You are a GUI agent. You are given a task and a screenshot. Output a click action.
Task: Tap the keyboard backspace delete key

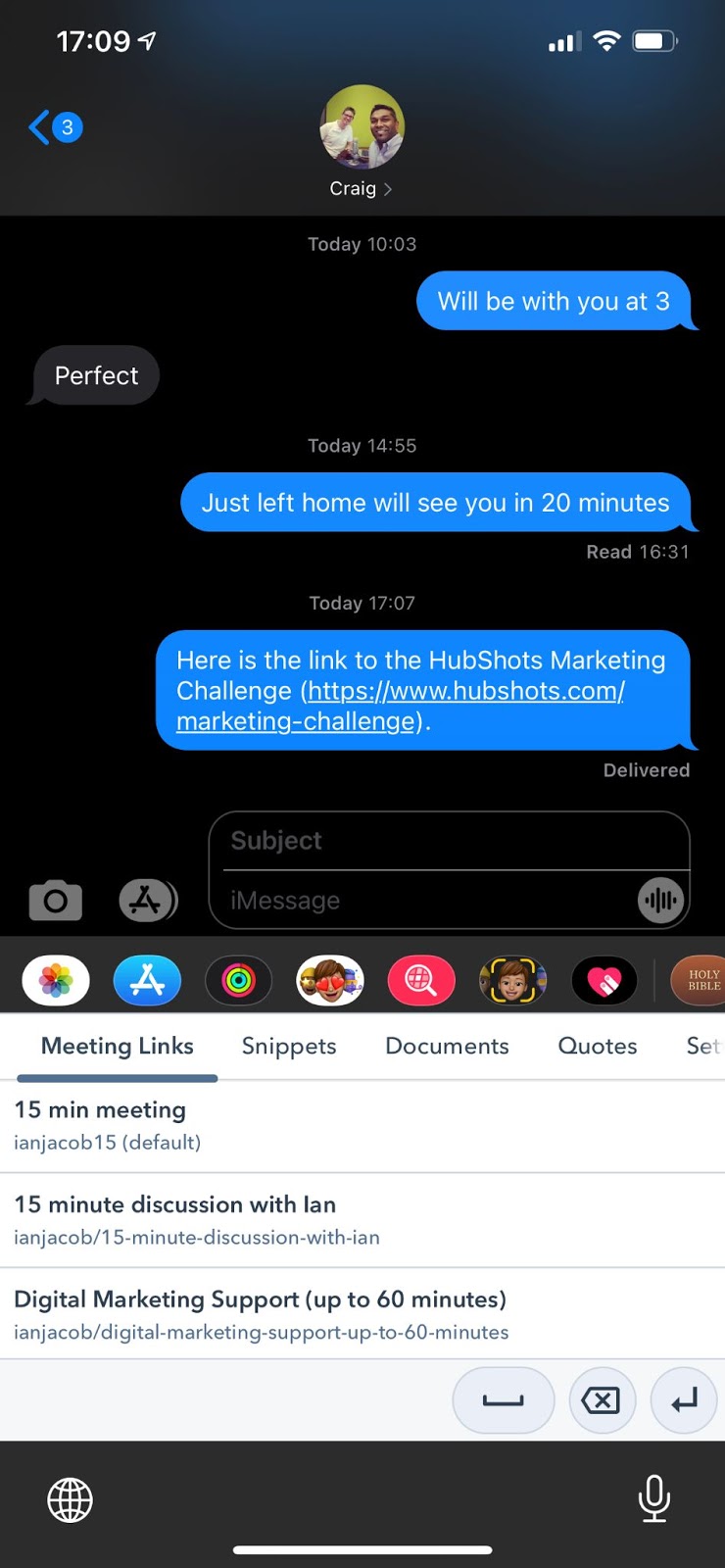pos(601,1400)
